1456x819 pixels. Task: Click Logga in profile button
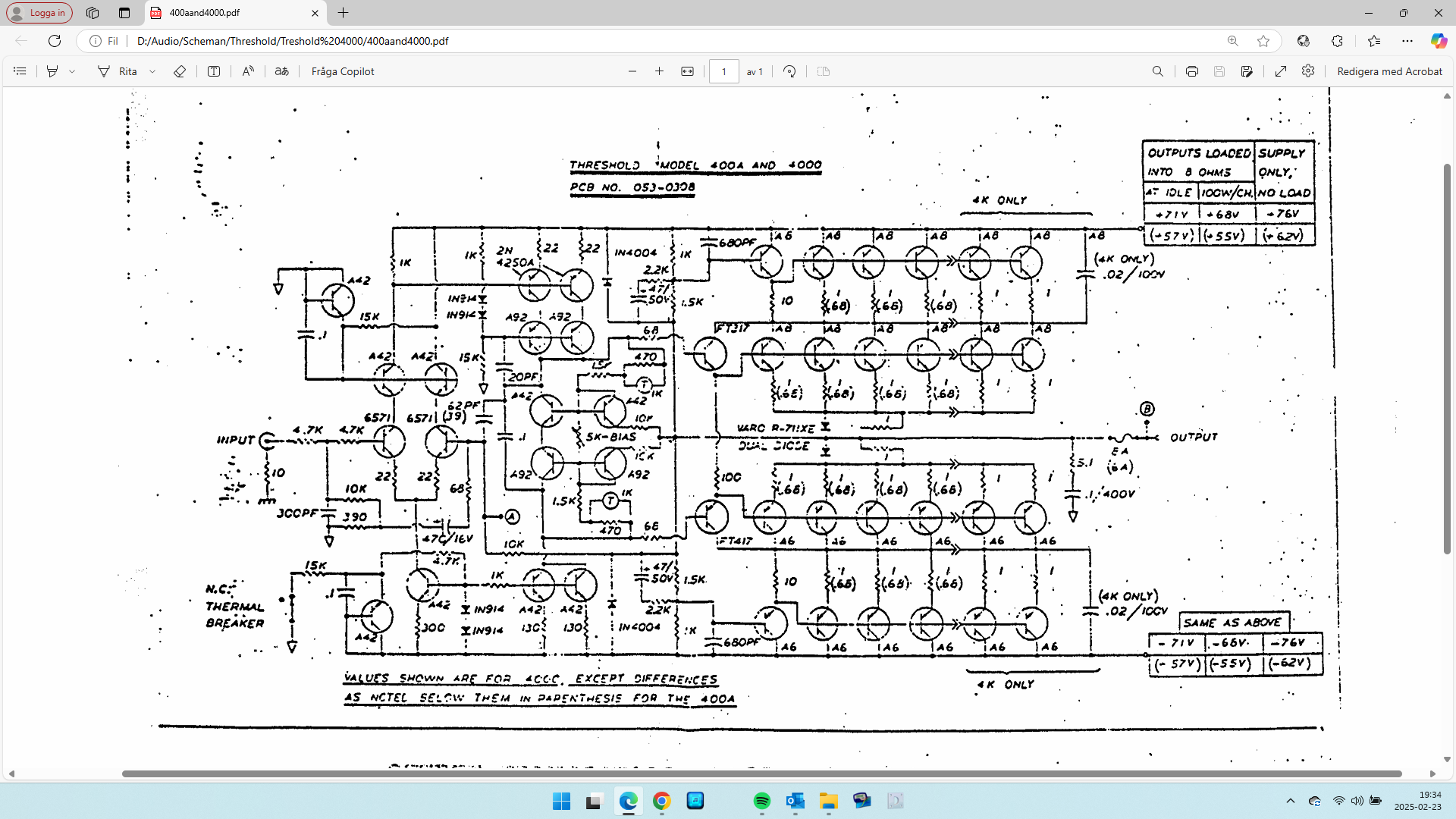click(x=39, y=13)
